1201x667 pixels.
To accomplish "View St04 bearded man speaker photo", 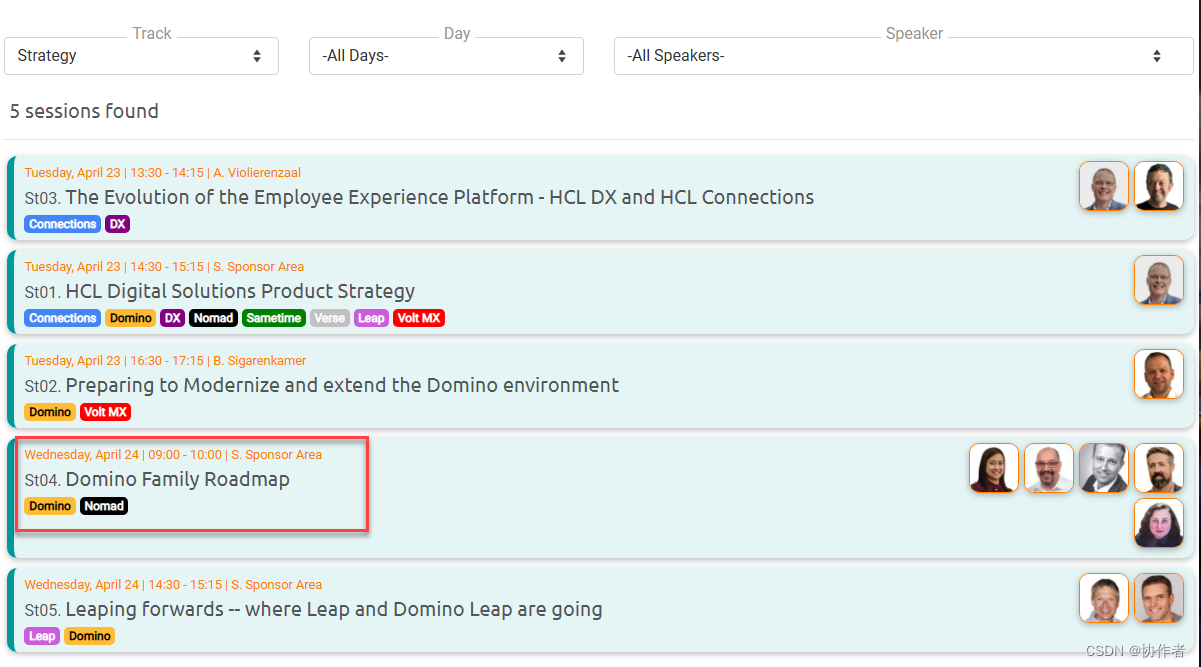I will pos(1159,468).
